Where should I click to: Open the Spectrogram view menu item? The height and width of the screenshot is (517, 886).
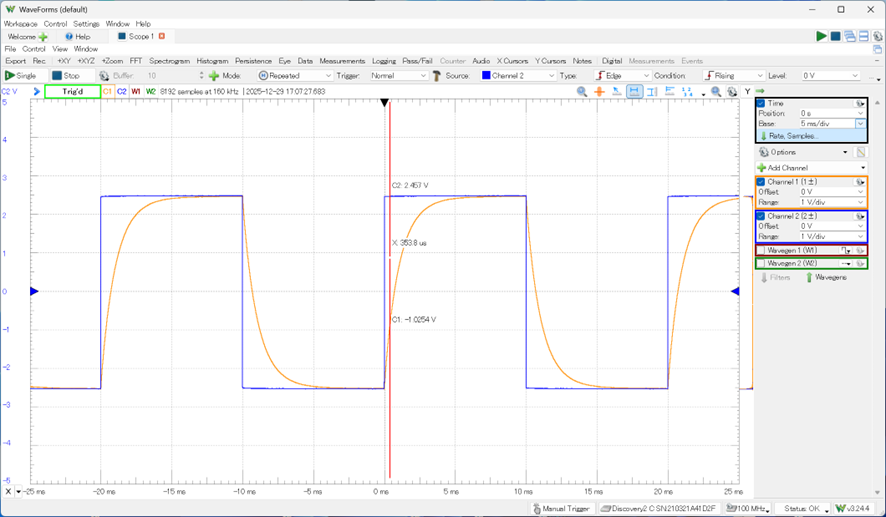[170, 61]
